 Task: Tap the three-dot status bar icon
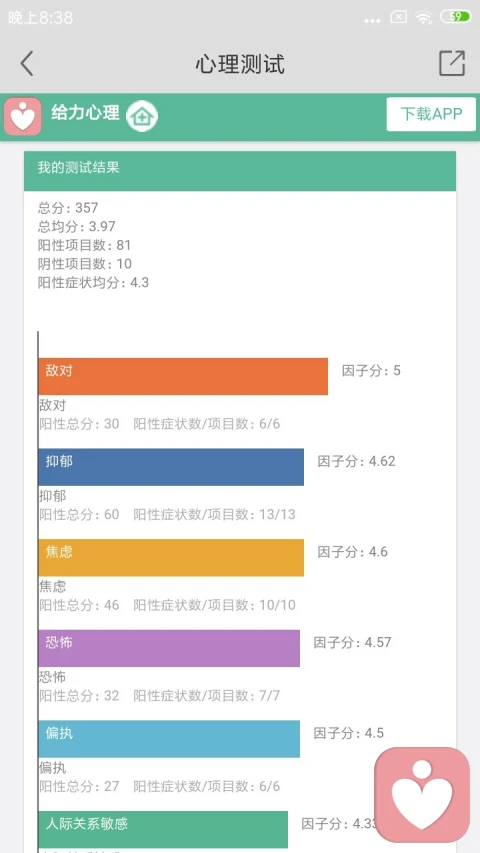coord(372,20)
